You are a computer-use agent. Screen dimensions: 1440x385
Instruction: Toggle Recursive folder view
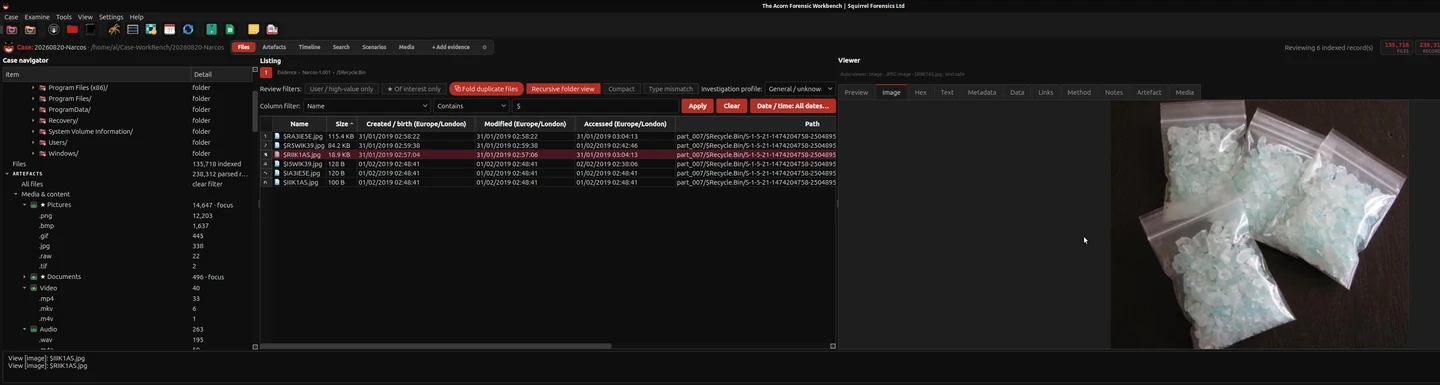[x=563, y=89]
